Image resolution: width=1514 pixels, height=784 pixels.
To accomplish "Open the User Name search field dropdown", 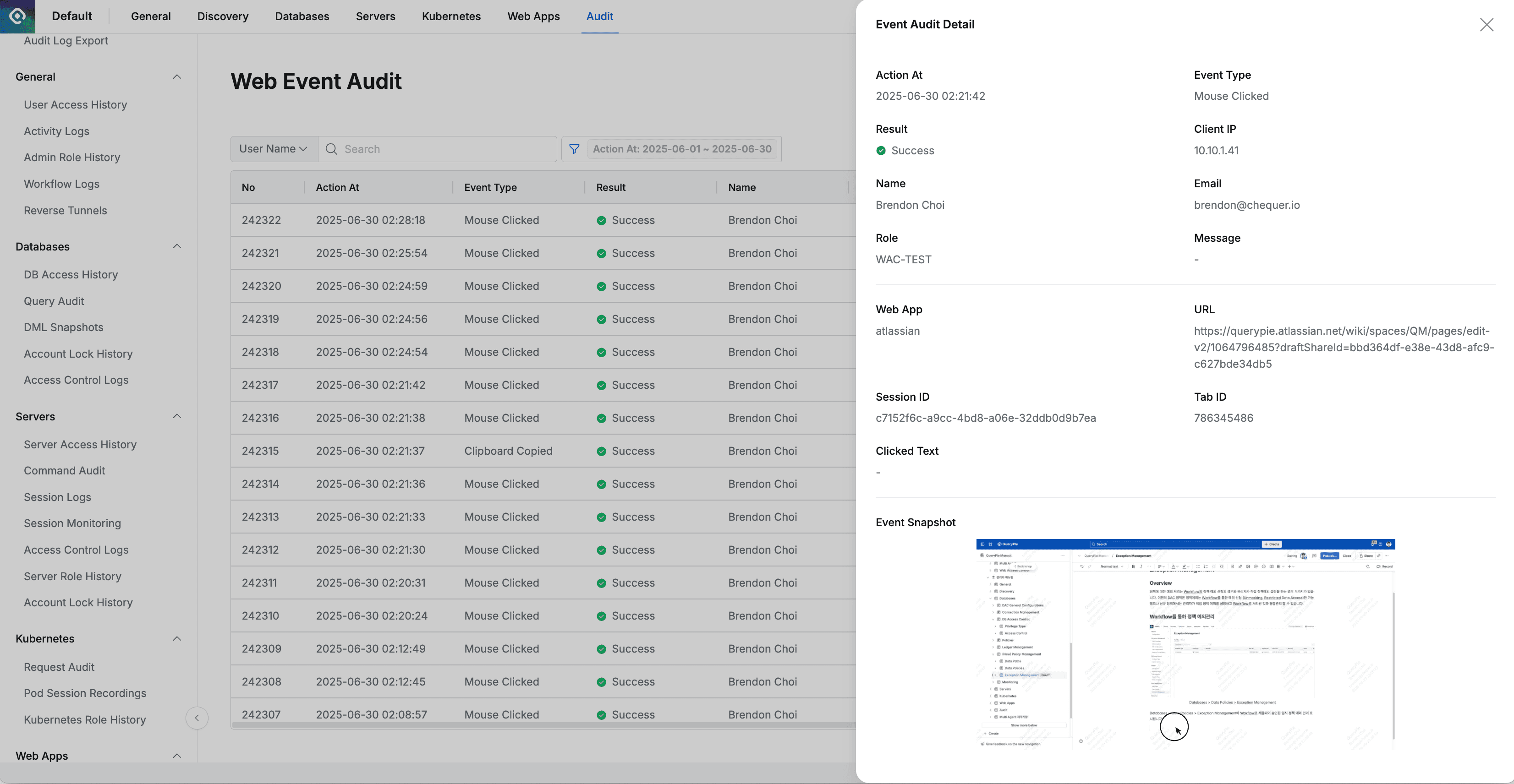I will (273, 148).
